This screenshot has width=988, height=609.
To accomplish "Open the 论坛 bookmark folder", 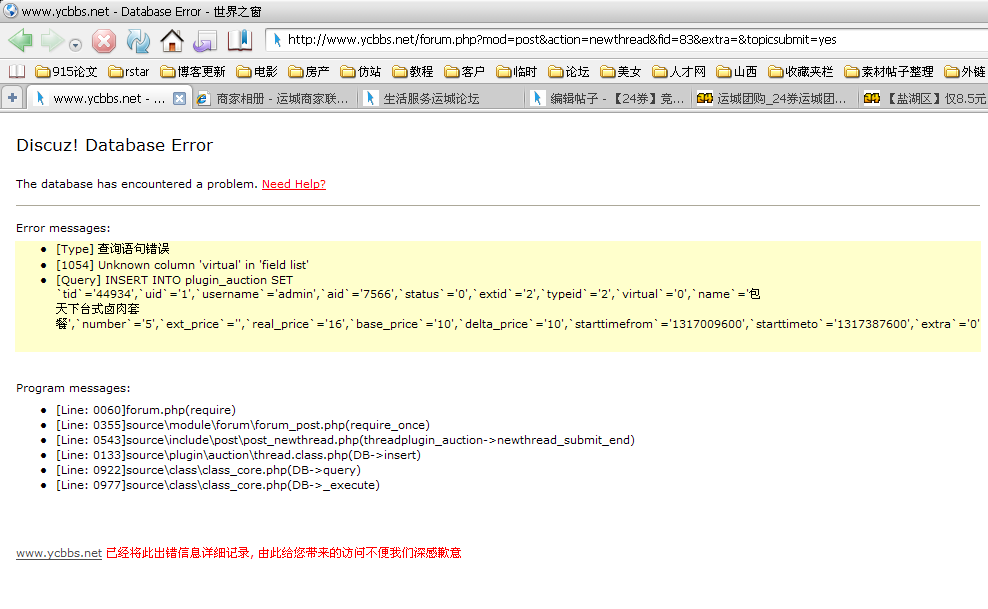I will click(x=568, y=72).
